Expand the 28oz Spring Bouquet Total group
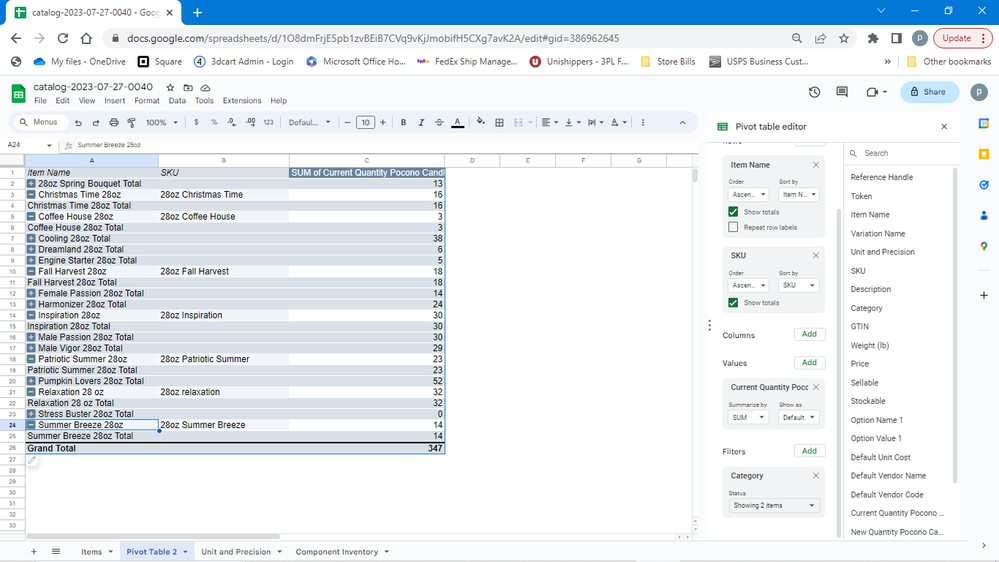Viewport: 999px width, 562px height. click(x=31, y=184)
